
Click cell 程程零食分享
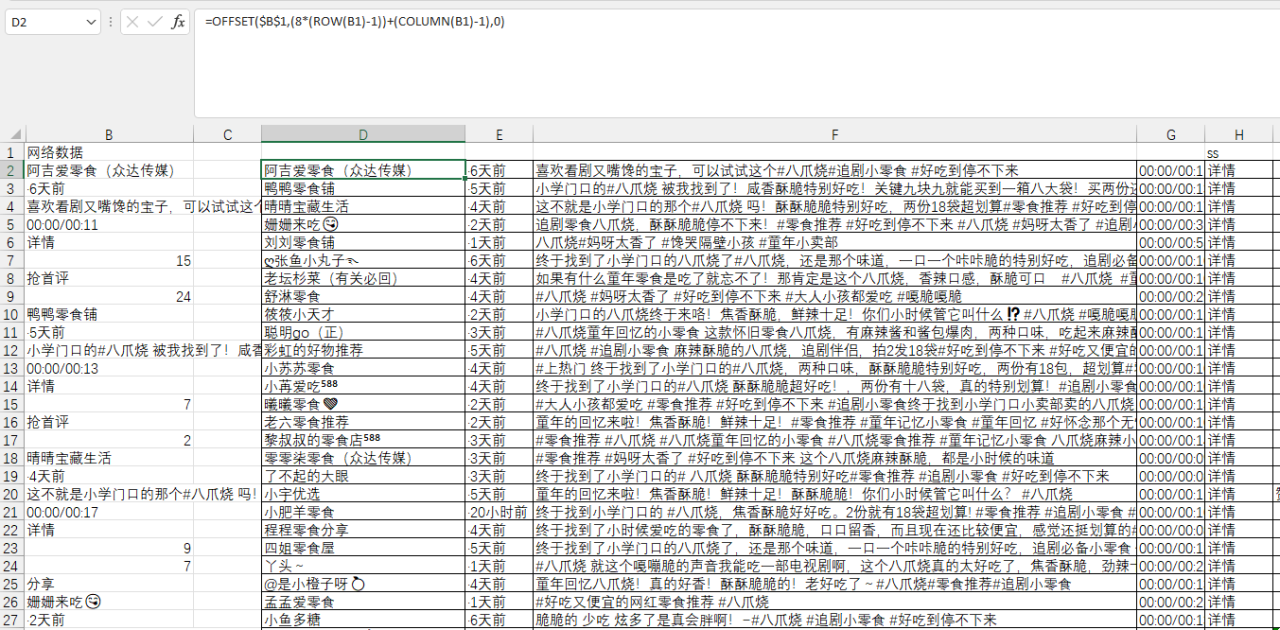tap(363, 531)
